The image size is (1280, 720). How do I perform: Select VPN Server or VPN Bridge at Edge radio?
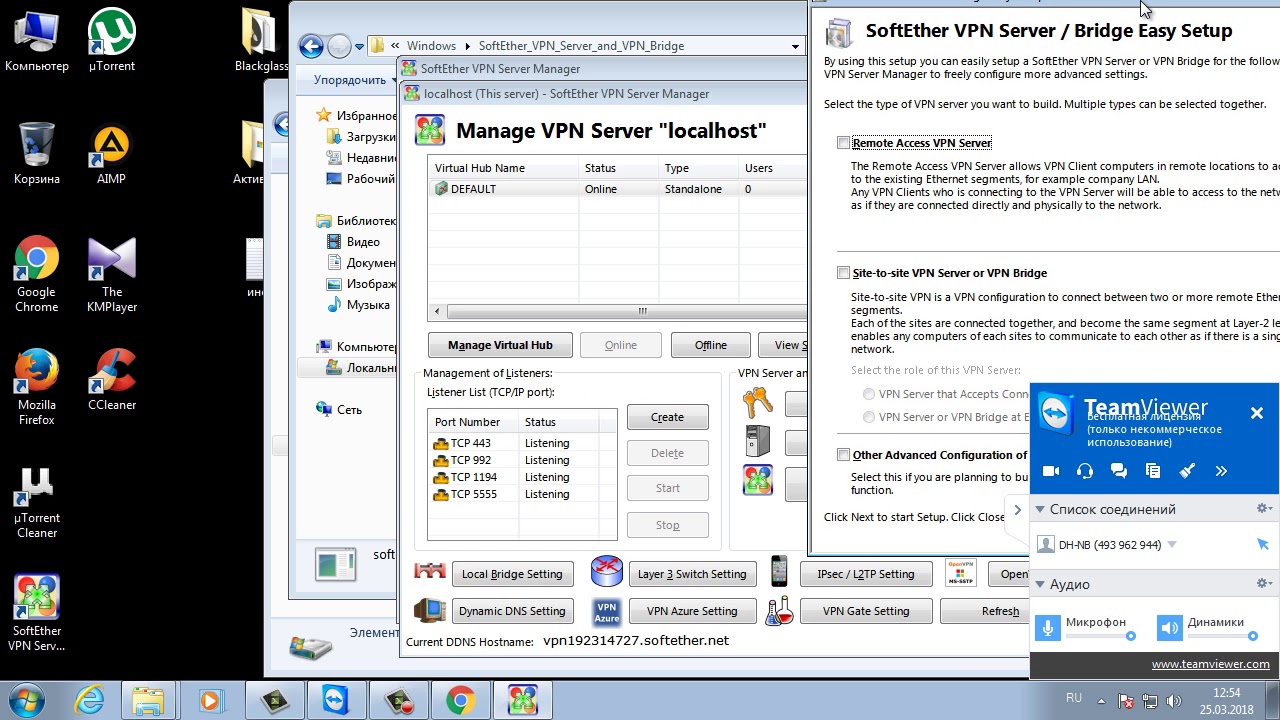pyautogui.click(x=869, y=417)
